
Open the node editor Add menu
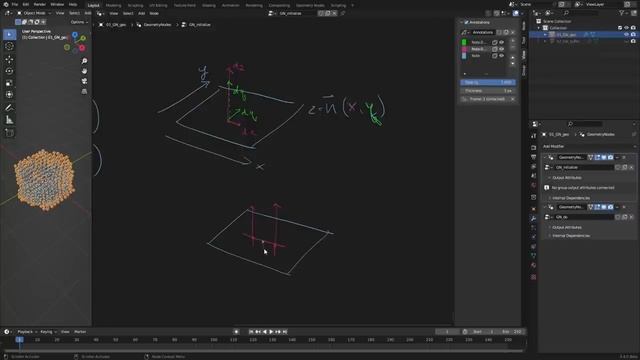pyautogui.click(x=141, y=13)
